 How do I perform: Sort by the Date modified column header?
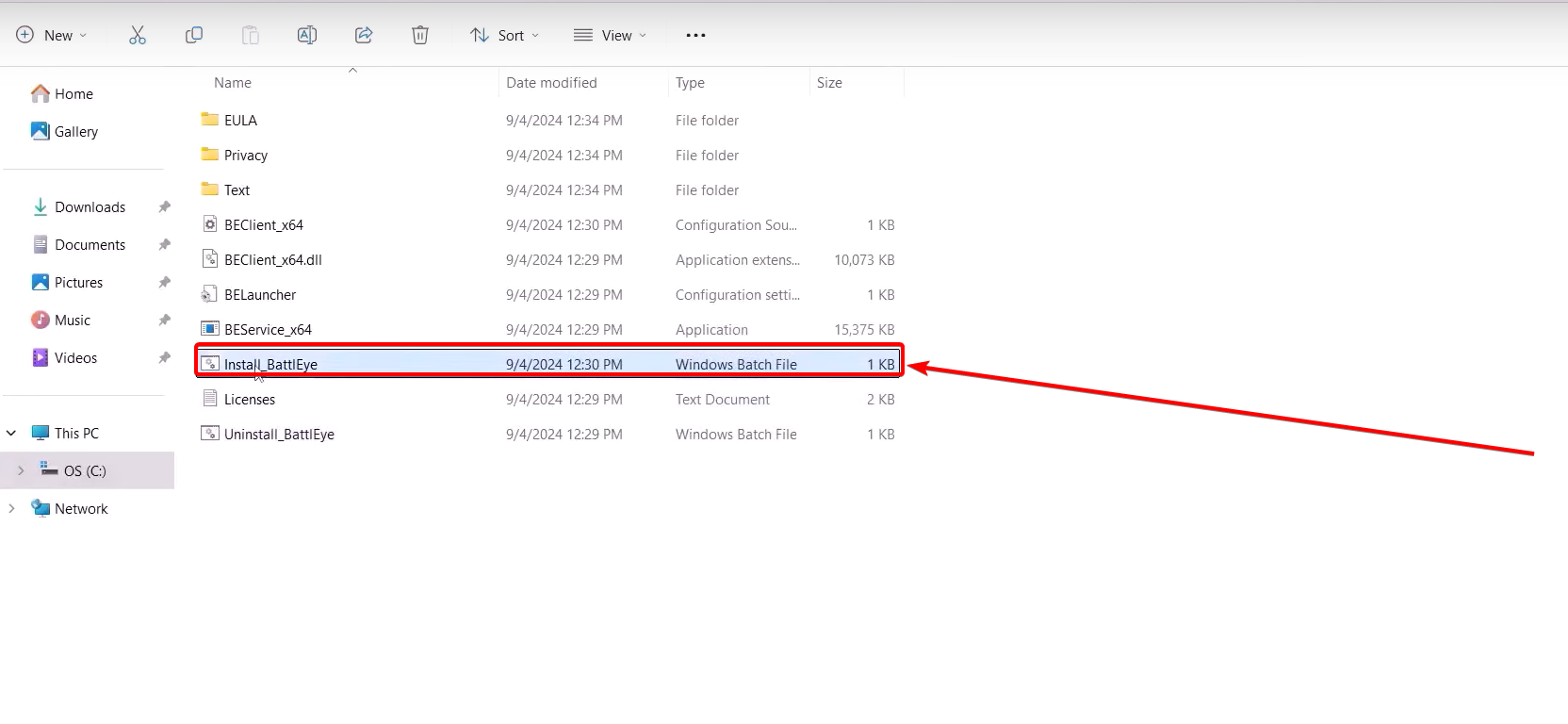pos(551,83)
